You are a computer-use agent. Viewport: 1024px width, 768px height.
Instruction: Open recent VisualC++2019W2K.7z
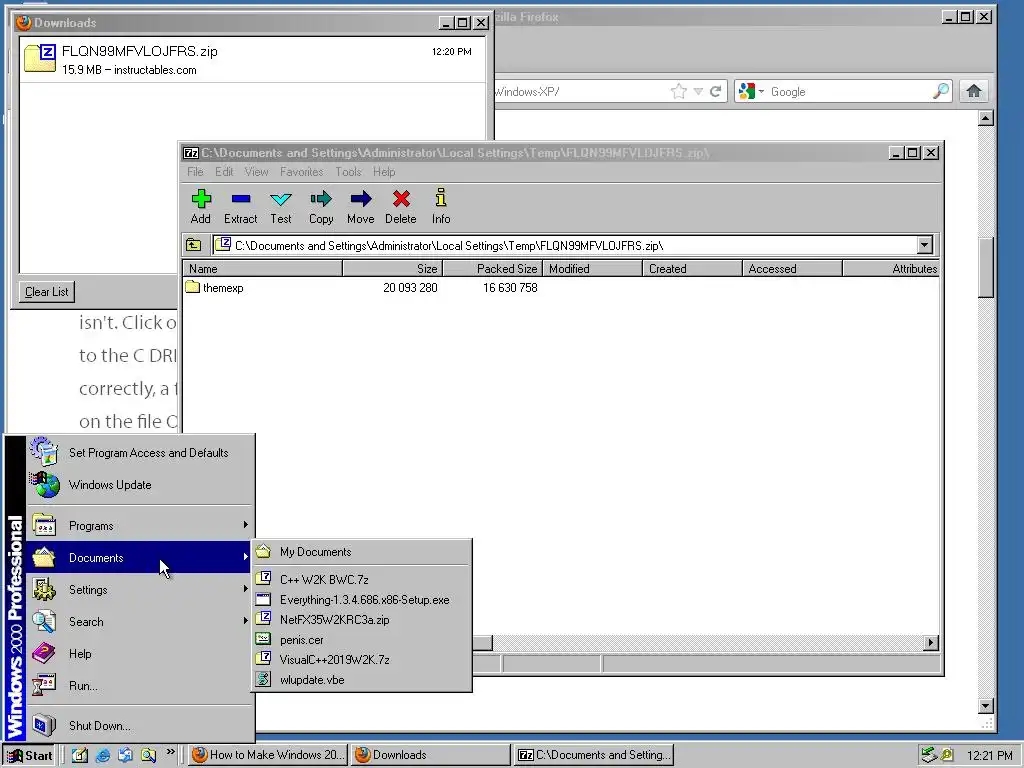[x=362, y=660]
